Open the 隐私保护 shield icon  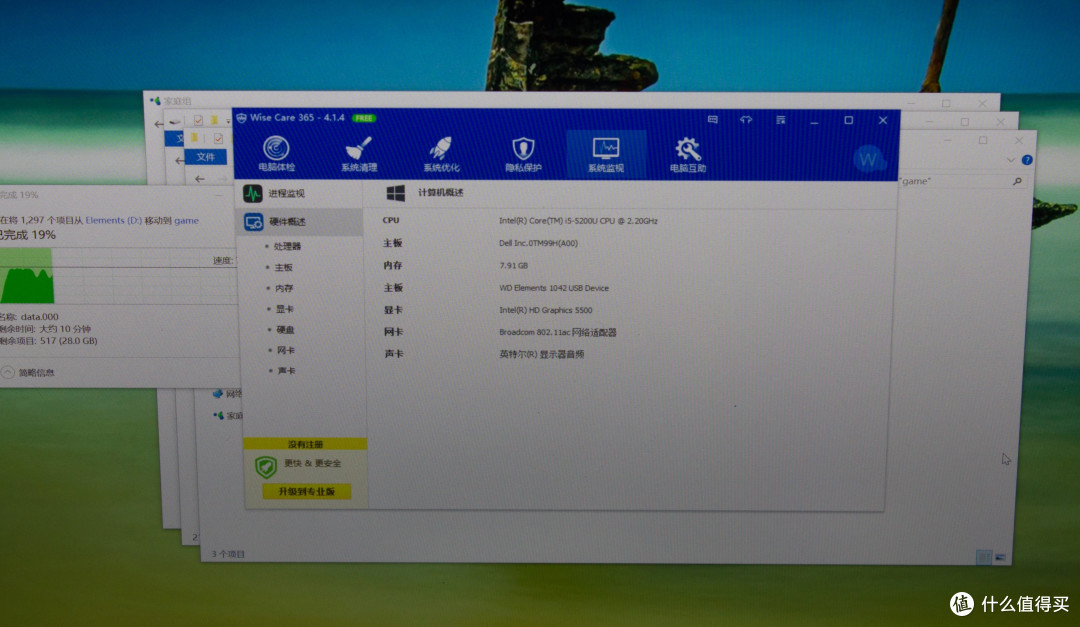(523, 148)
